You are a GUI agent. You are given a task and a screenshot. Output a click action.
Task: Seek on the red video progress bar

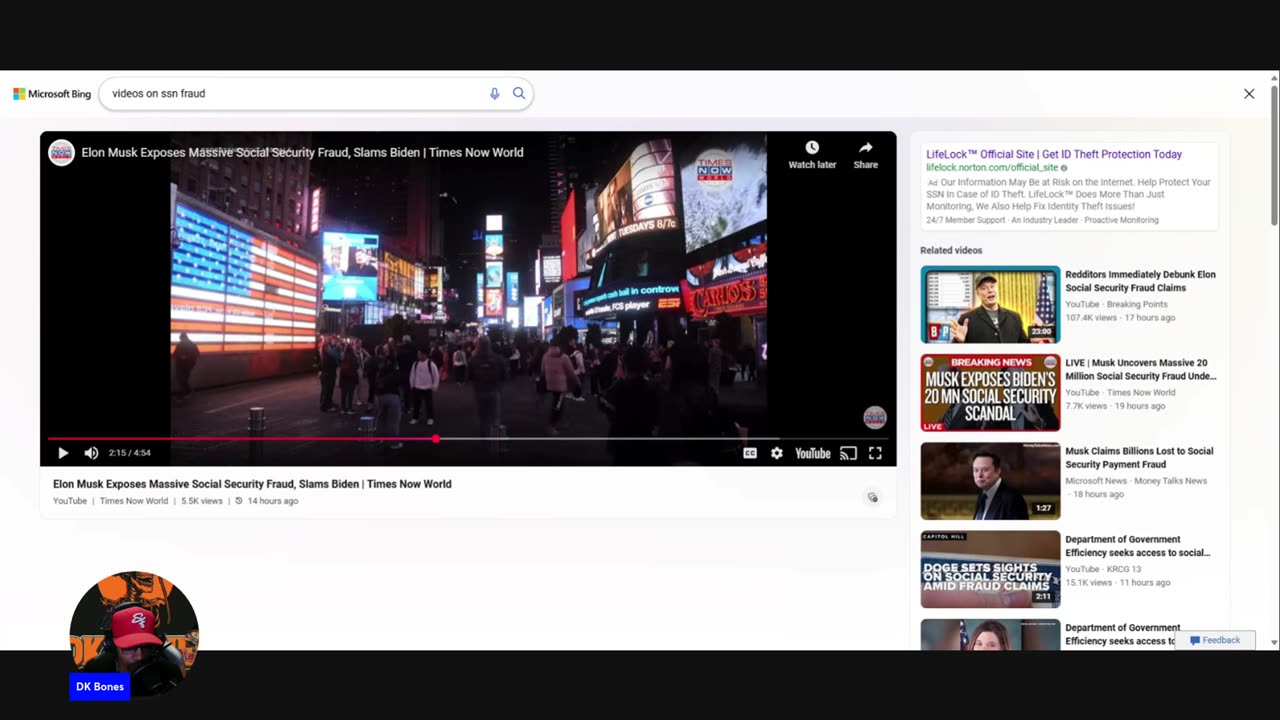coord(468,439)
